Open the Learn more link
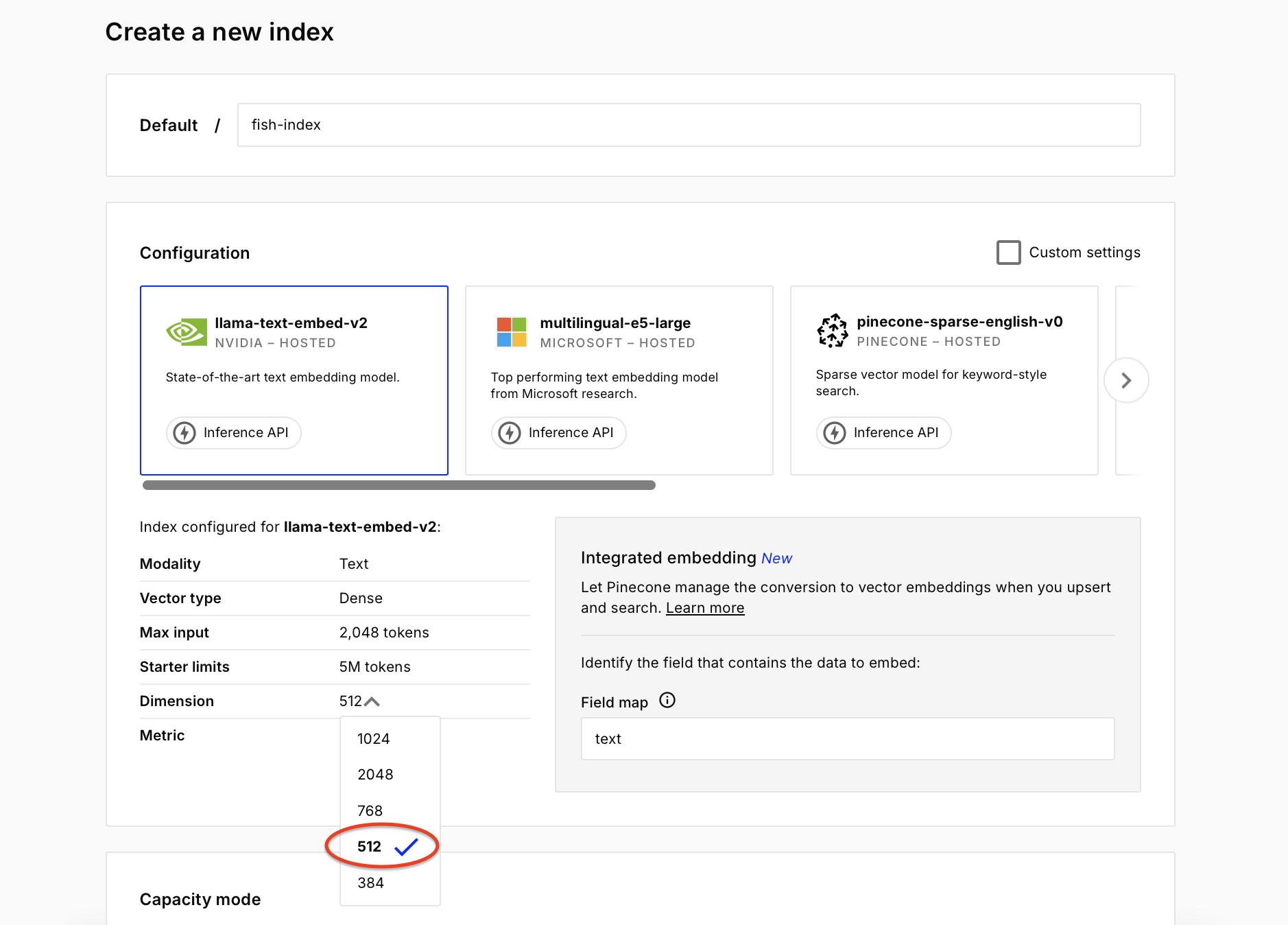 point(704,608)
